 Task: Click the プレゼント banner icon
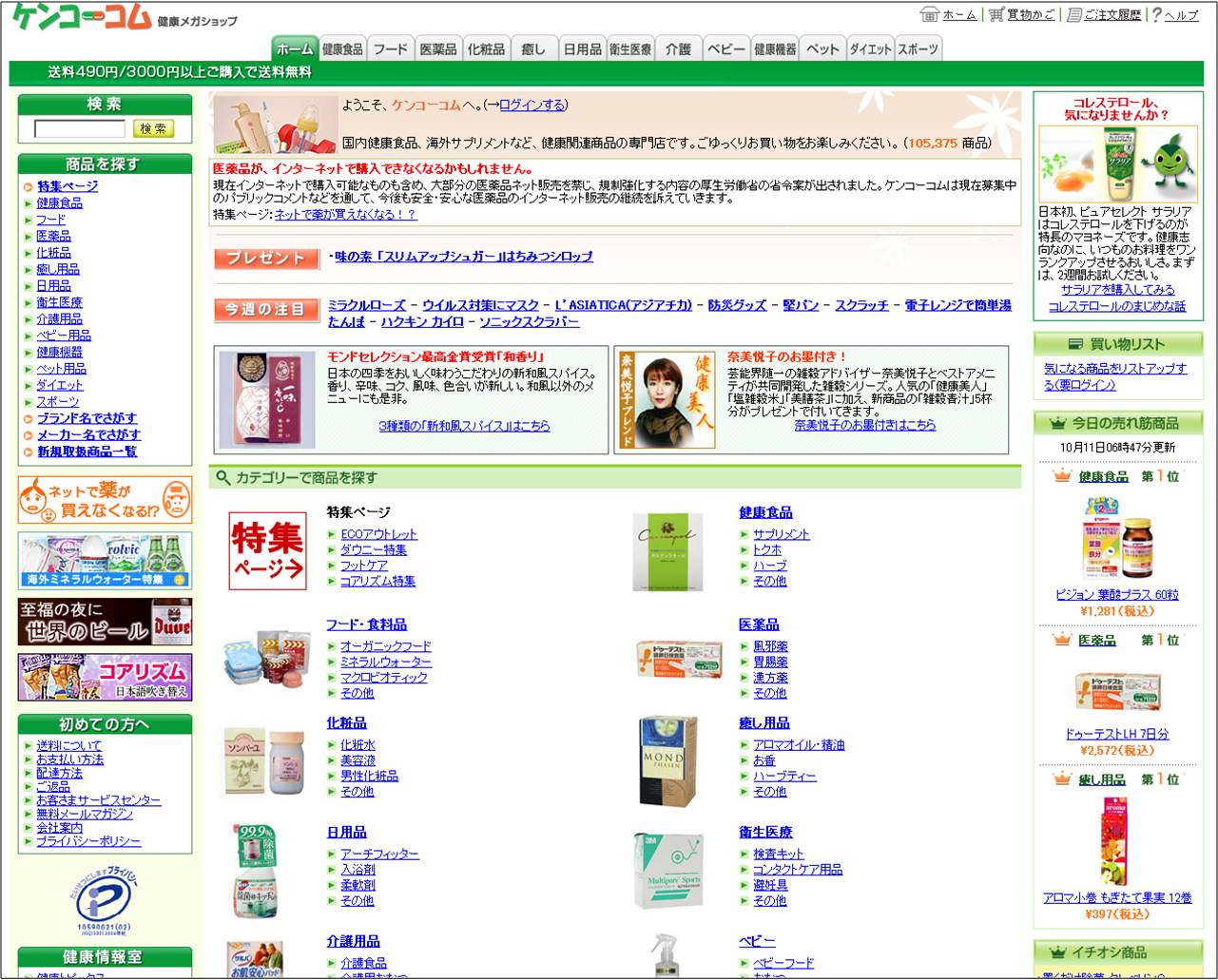tap(266, 258)
